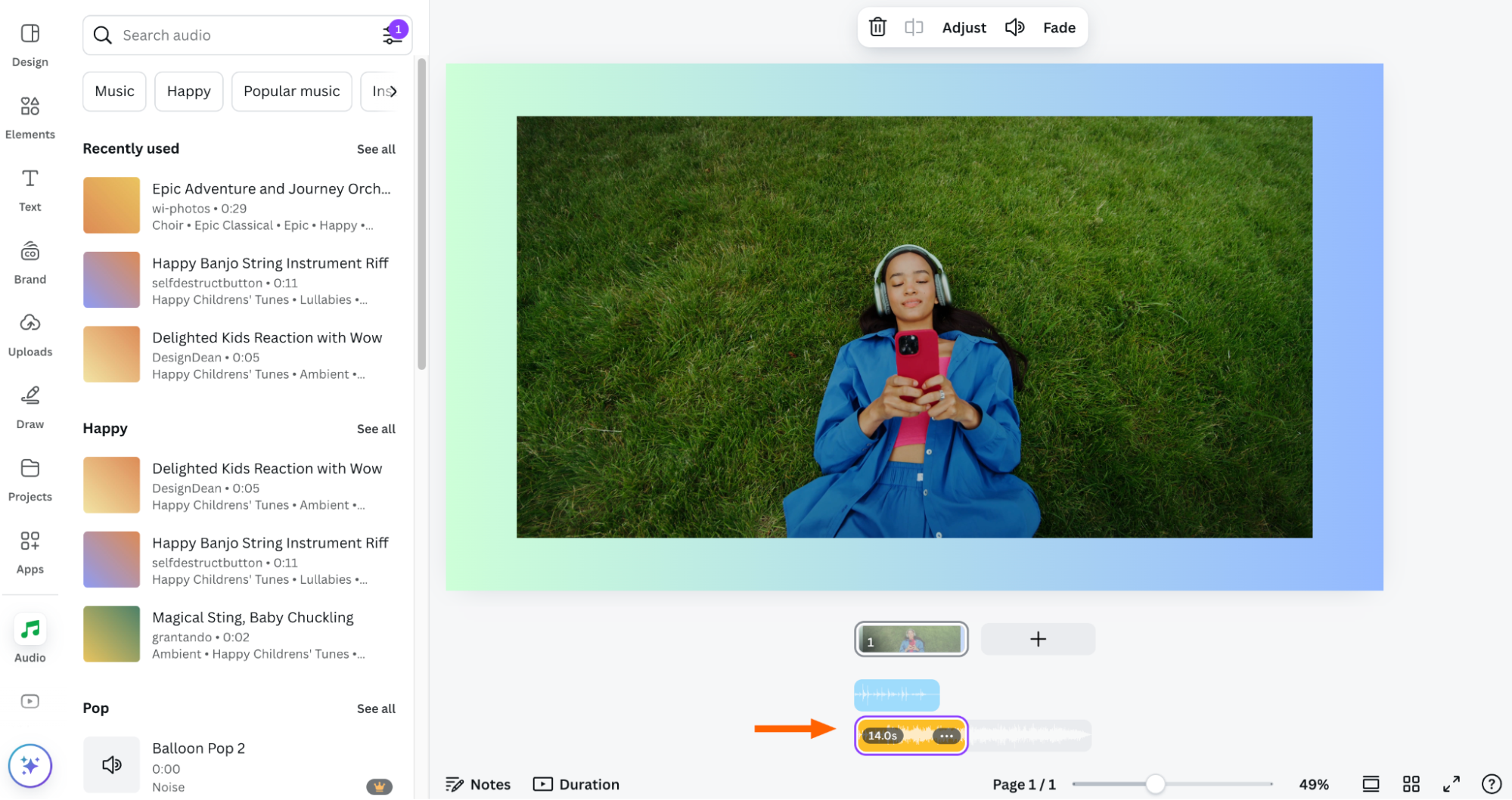This screenshot has height=800, width=1512.
Task: Split the audio with split icon
Action: pyautogui.click(x=914, y=27)
